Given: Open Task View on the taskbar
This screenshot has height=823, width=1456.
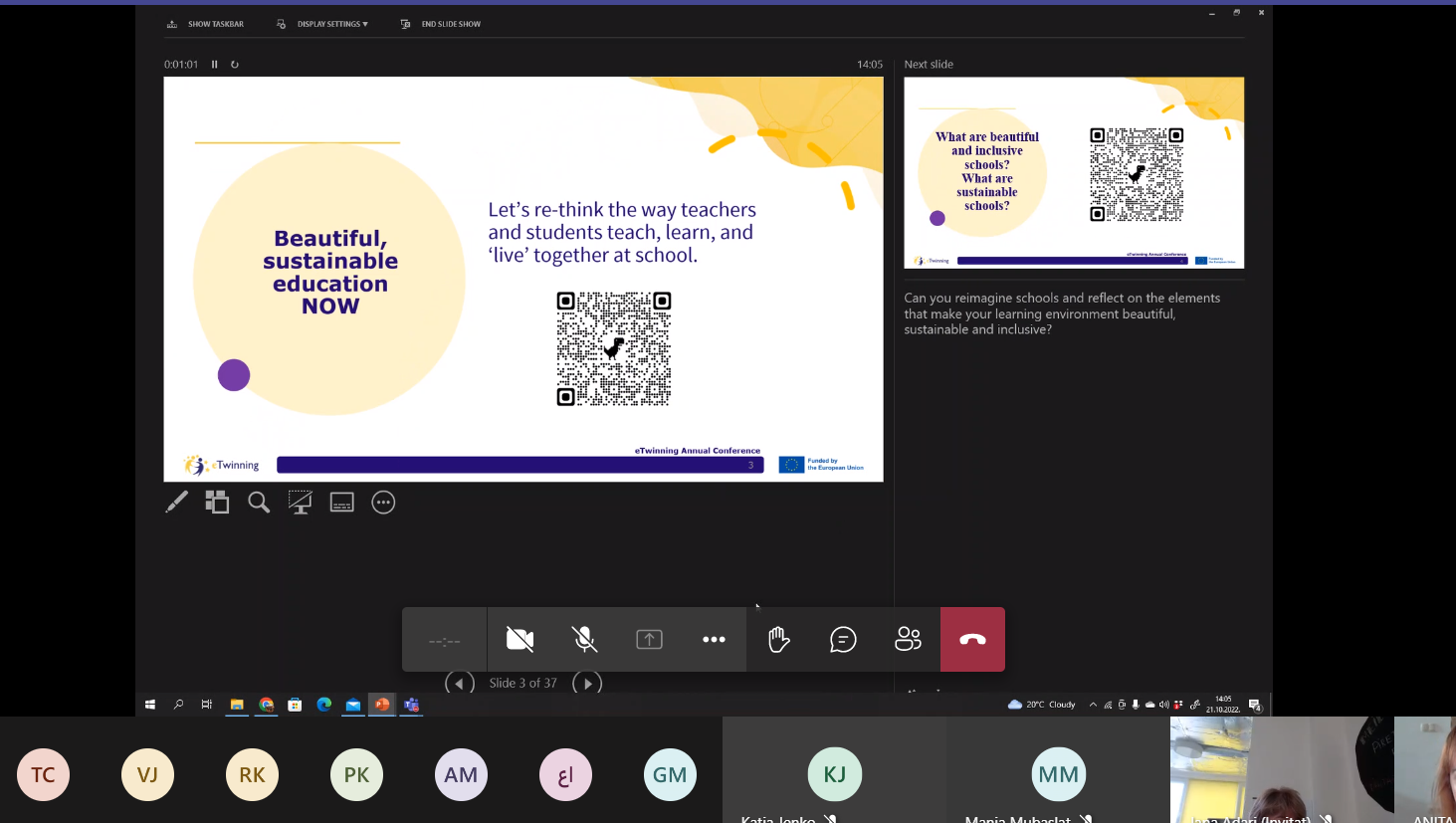Looking at the screenshot, I should [207, 705].
